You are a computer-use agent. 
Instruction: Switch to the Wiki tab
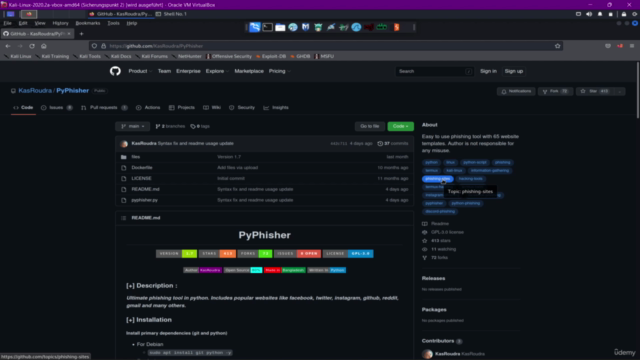(212, 108)
